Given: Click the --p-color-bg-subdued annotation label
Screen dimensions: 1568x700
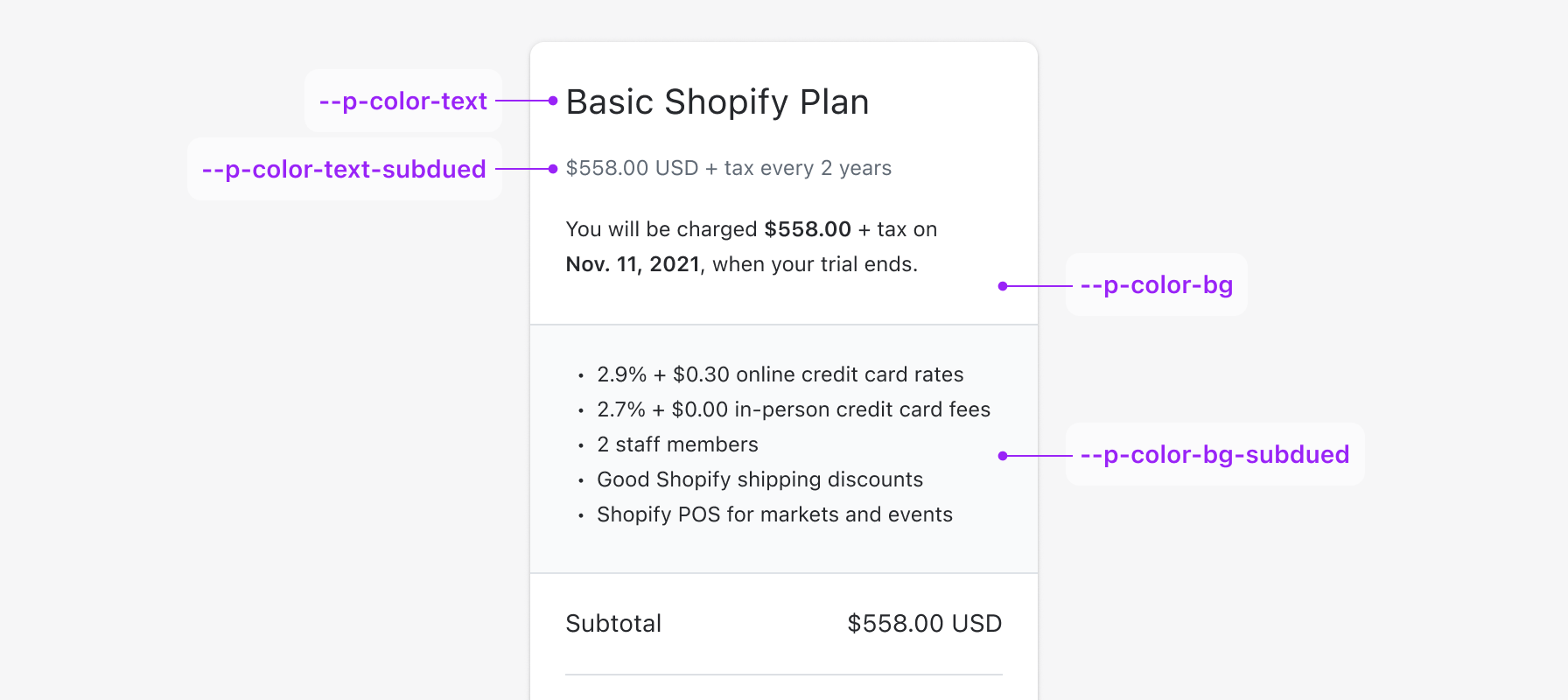Looking at the screenshot, I should coord(1214,455).
